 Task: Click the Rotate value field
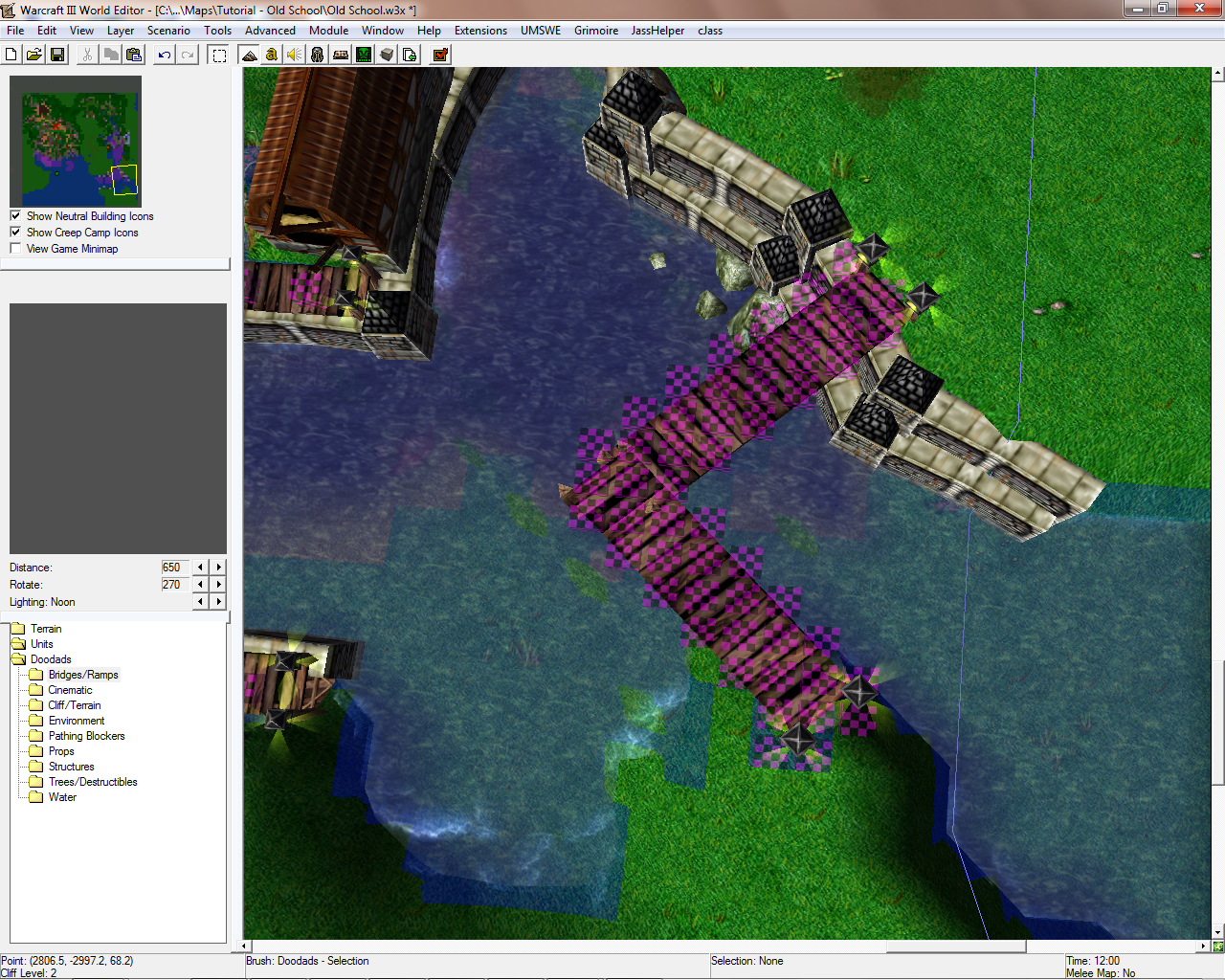point(175,585)
